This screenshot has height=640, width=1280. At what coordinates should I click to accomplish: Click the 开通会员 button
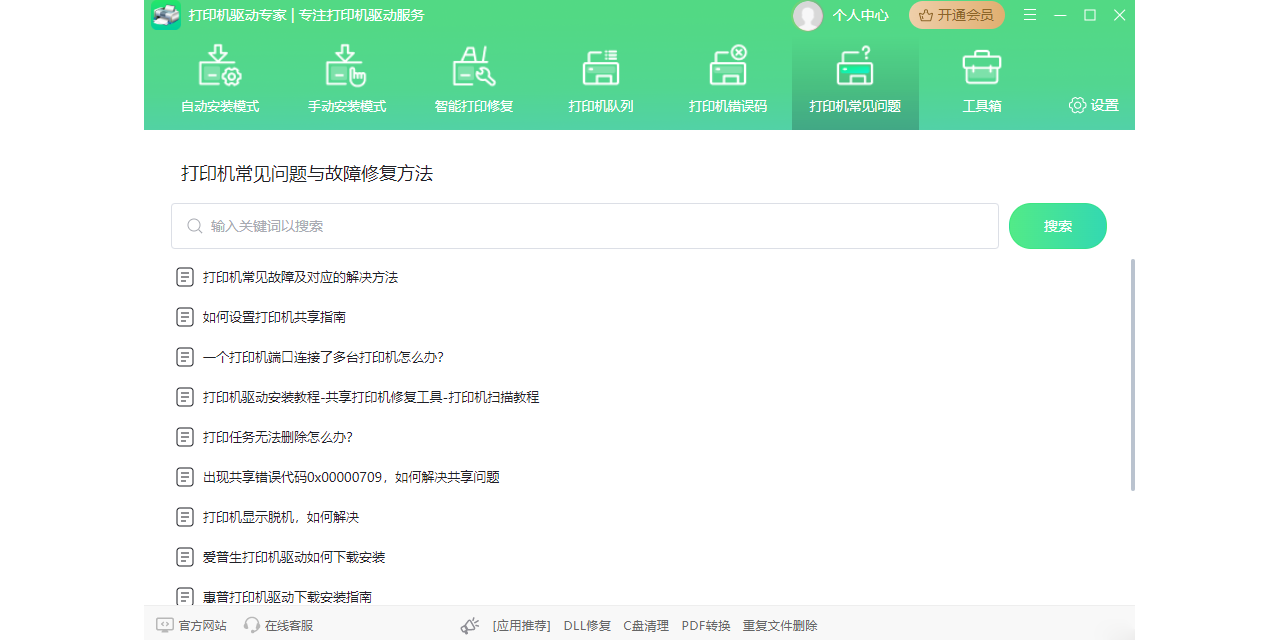pos(956,15)
